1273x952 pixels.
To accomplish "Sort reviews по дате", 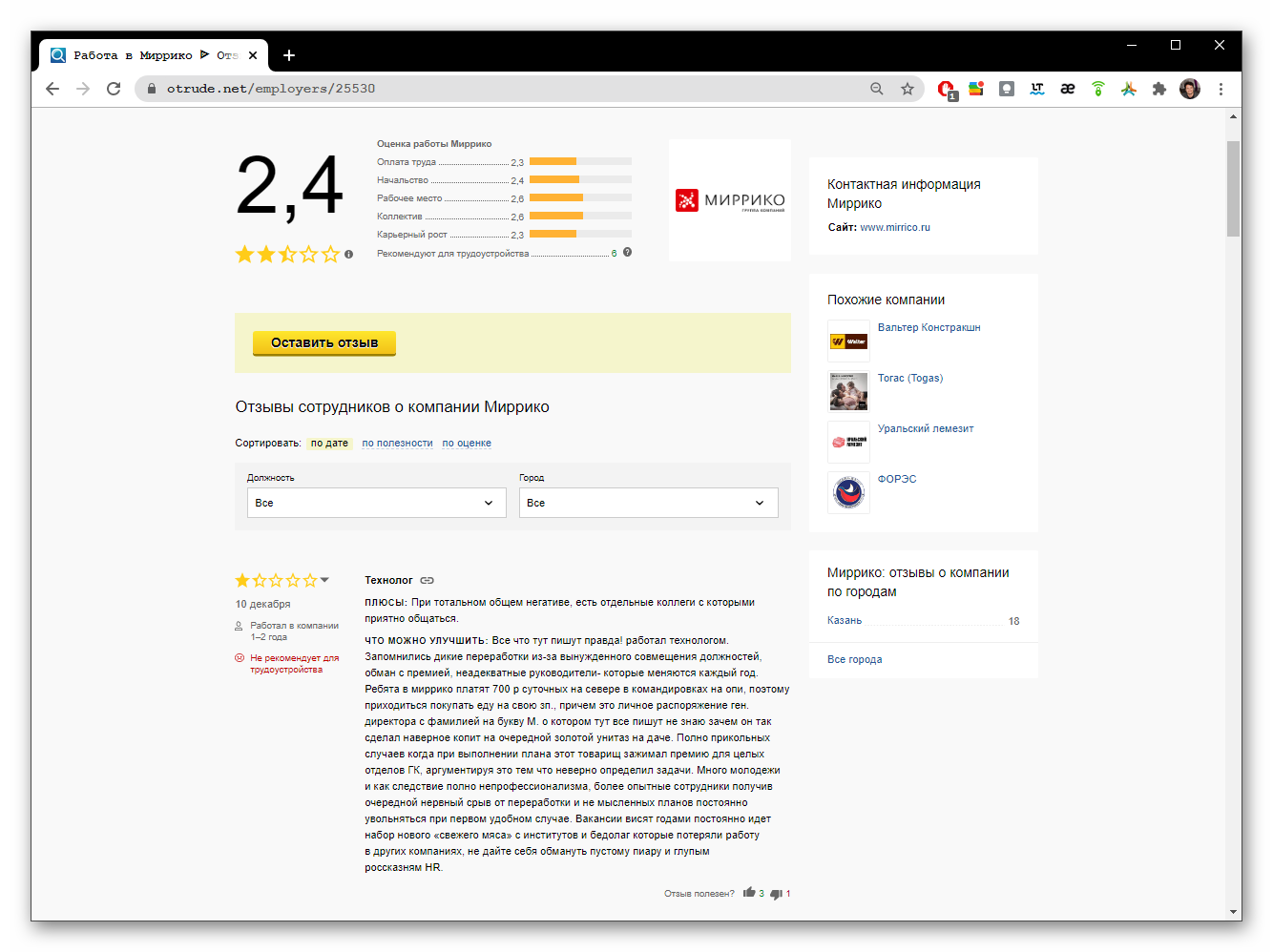I will point(329,443).
